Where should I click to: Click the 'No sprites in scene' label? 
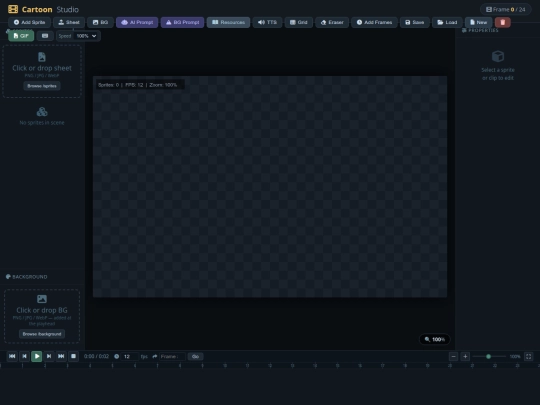(x=42, y=123)
